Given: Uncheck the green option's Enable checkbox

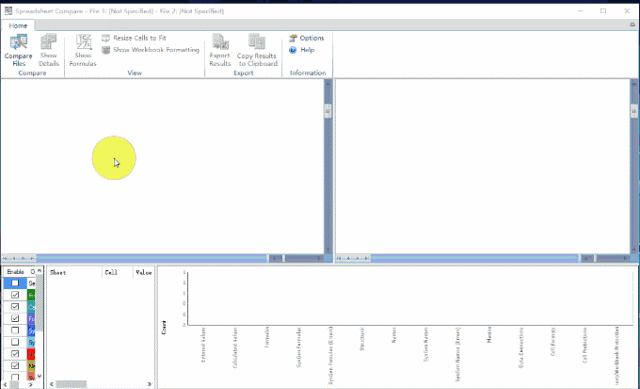Looking at the screenshot, I should tap(15, 295).
